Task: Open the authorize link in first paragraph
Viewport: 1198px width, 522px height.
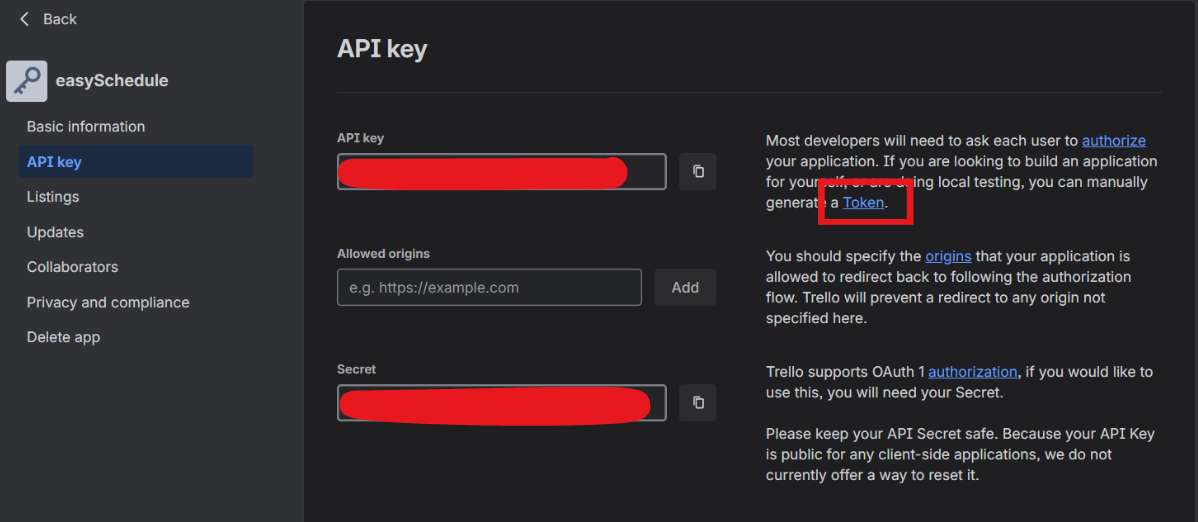Action: 1113,141
